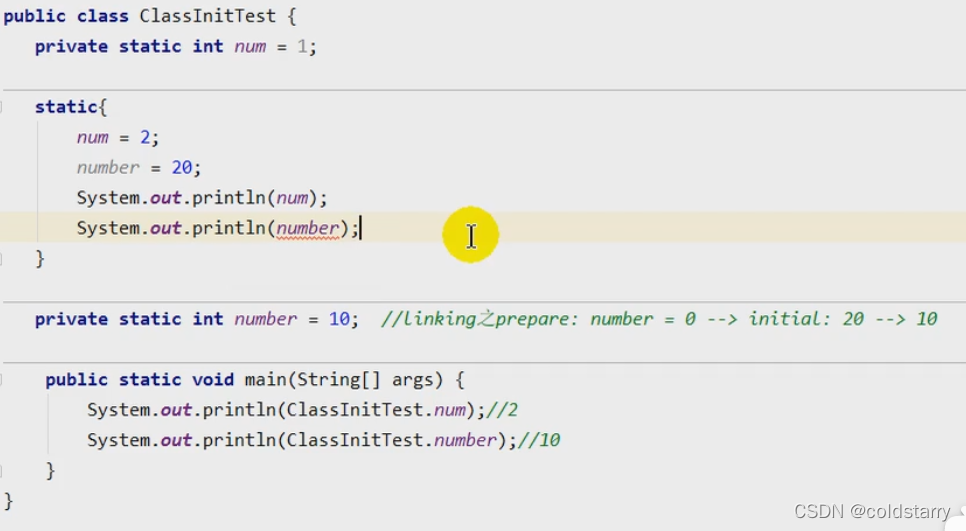The height and width of the screenshot is (531, 966).
Task: Click the red-underlined 'number' inside println
Action: tap(307, 228)
